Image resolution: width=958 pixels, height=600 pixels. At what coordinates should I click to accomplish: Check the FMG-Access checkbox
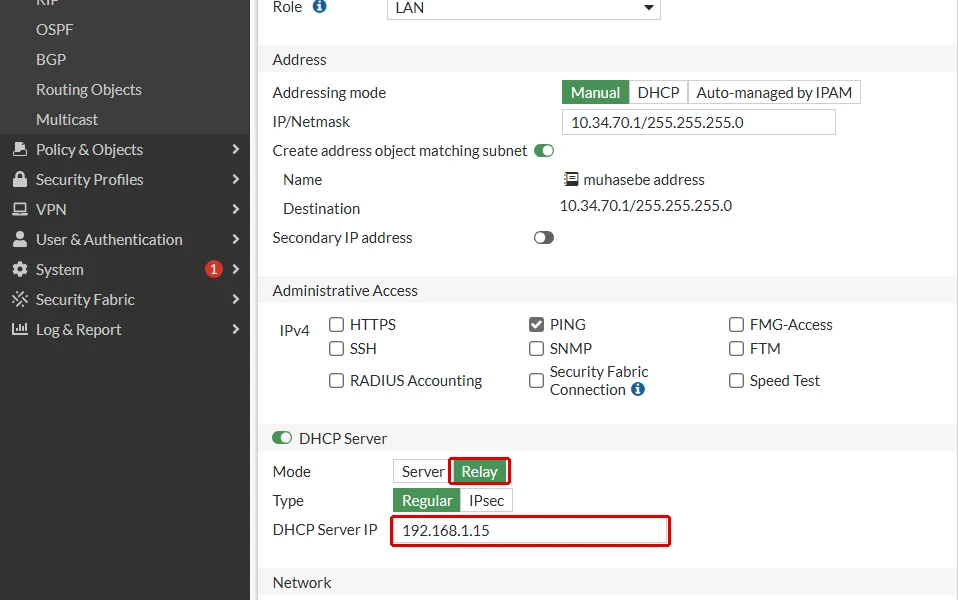(x=737, y=324)
